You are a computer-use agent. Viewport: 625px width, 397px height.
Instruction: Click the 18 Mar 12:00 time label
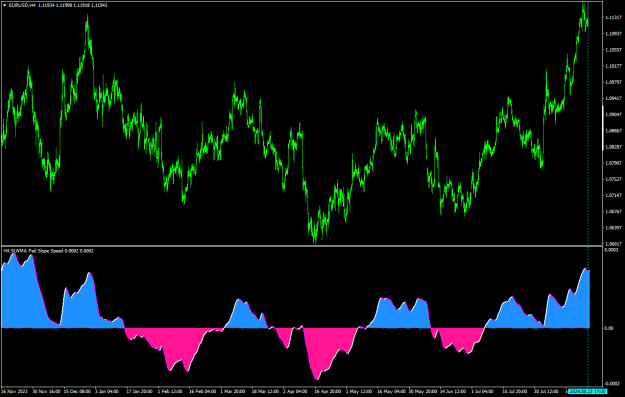(265, 391)
